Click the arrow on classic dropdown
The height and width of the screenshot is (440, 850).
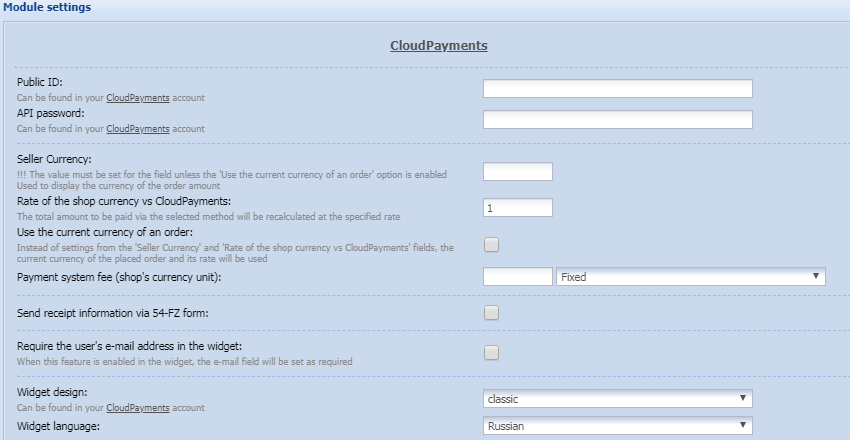tap(743, 398)
